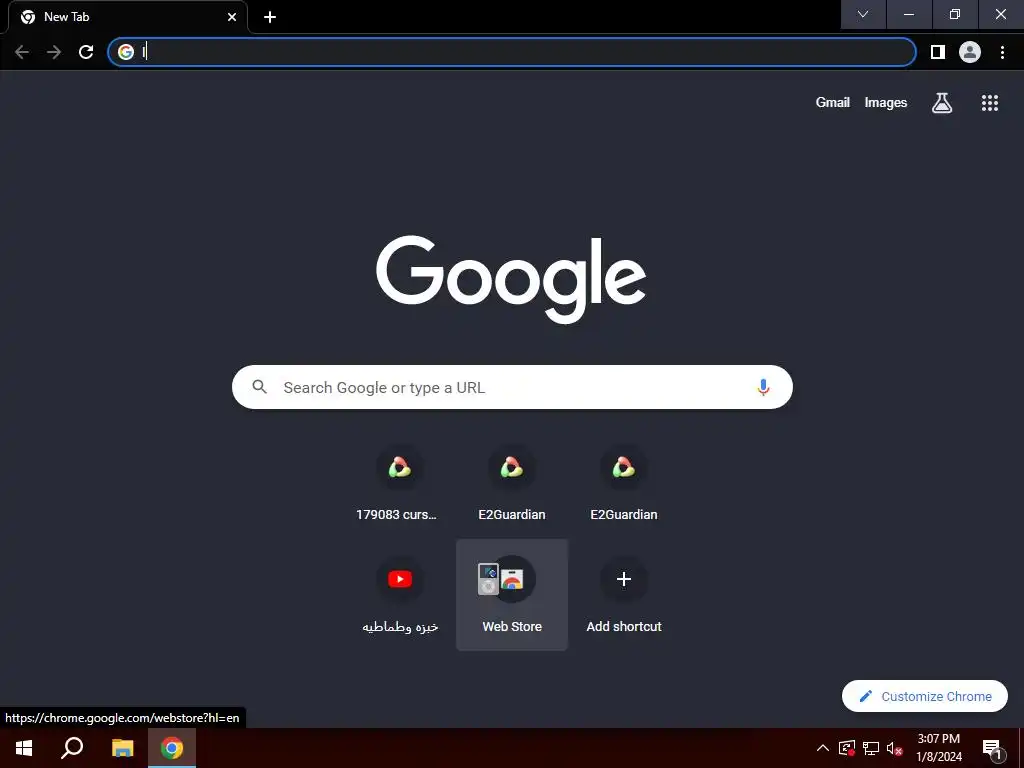Open the taskbar clock and date
1024x768 pixels.
coord(938,748)
